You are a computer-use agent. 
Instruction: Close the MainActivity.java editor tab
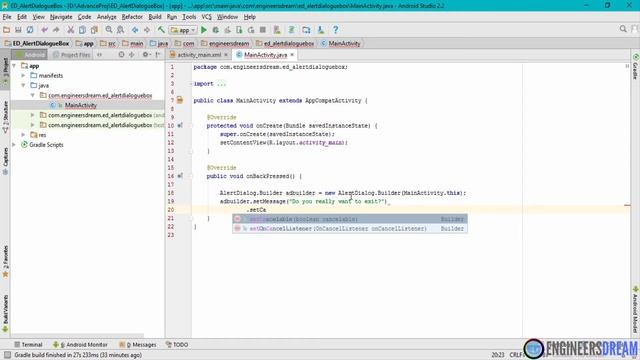pos(292,55)
